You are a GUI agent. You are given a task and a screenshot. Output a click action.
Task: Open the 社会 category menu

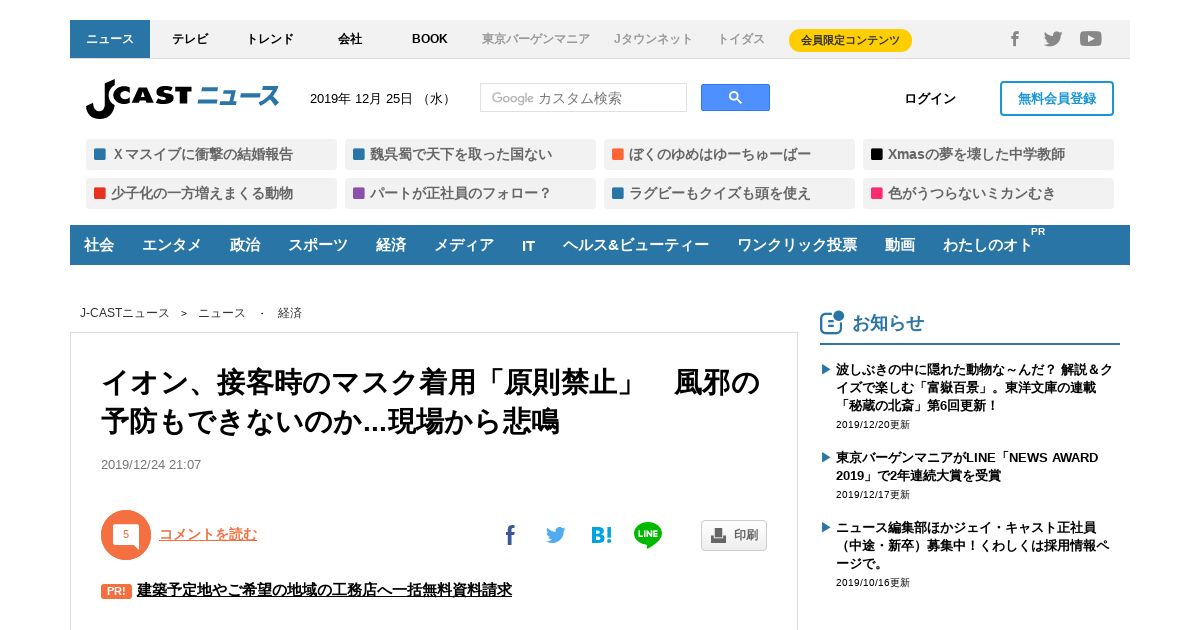pos(99,245)
